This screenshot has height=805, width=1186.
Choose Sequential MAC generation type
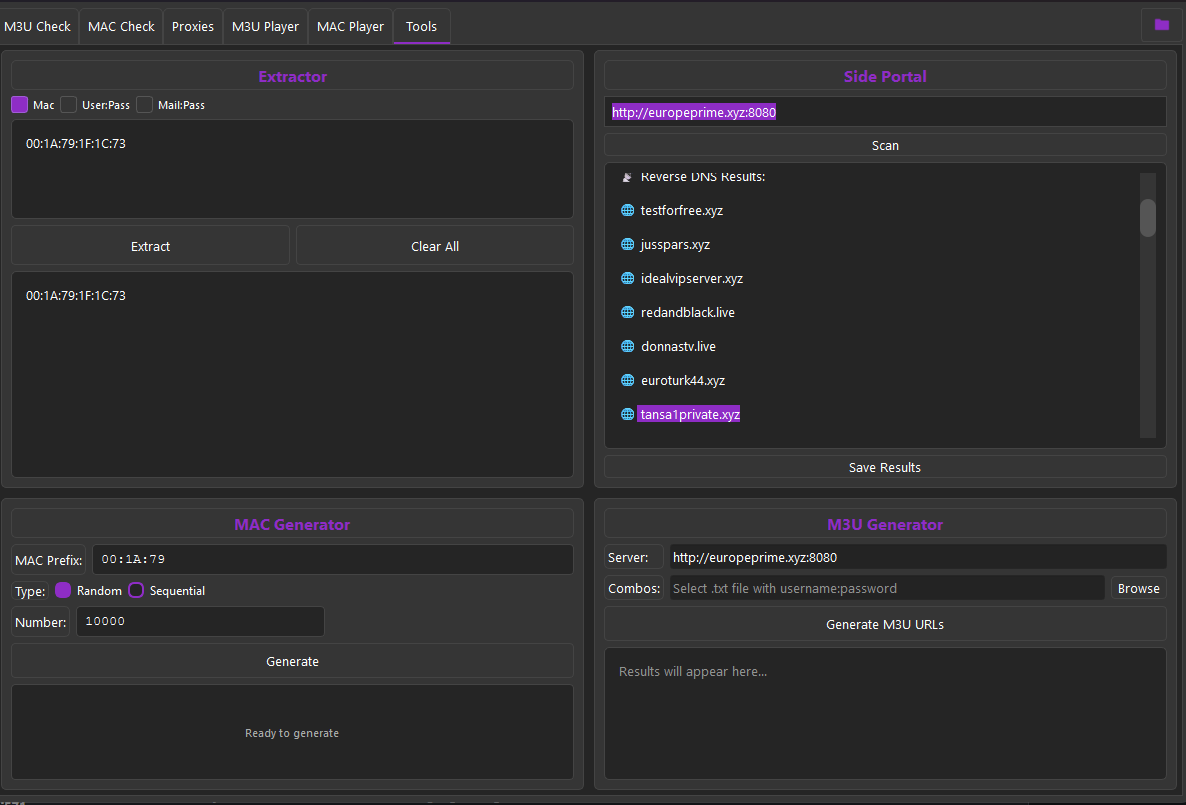(135, 590)
